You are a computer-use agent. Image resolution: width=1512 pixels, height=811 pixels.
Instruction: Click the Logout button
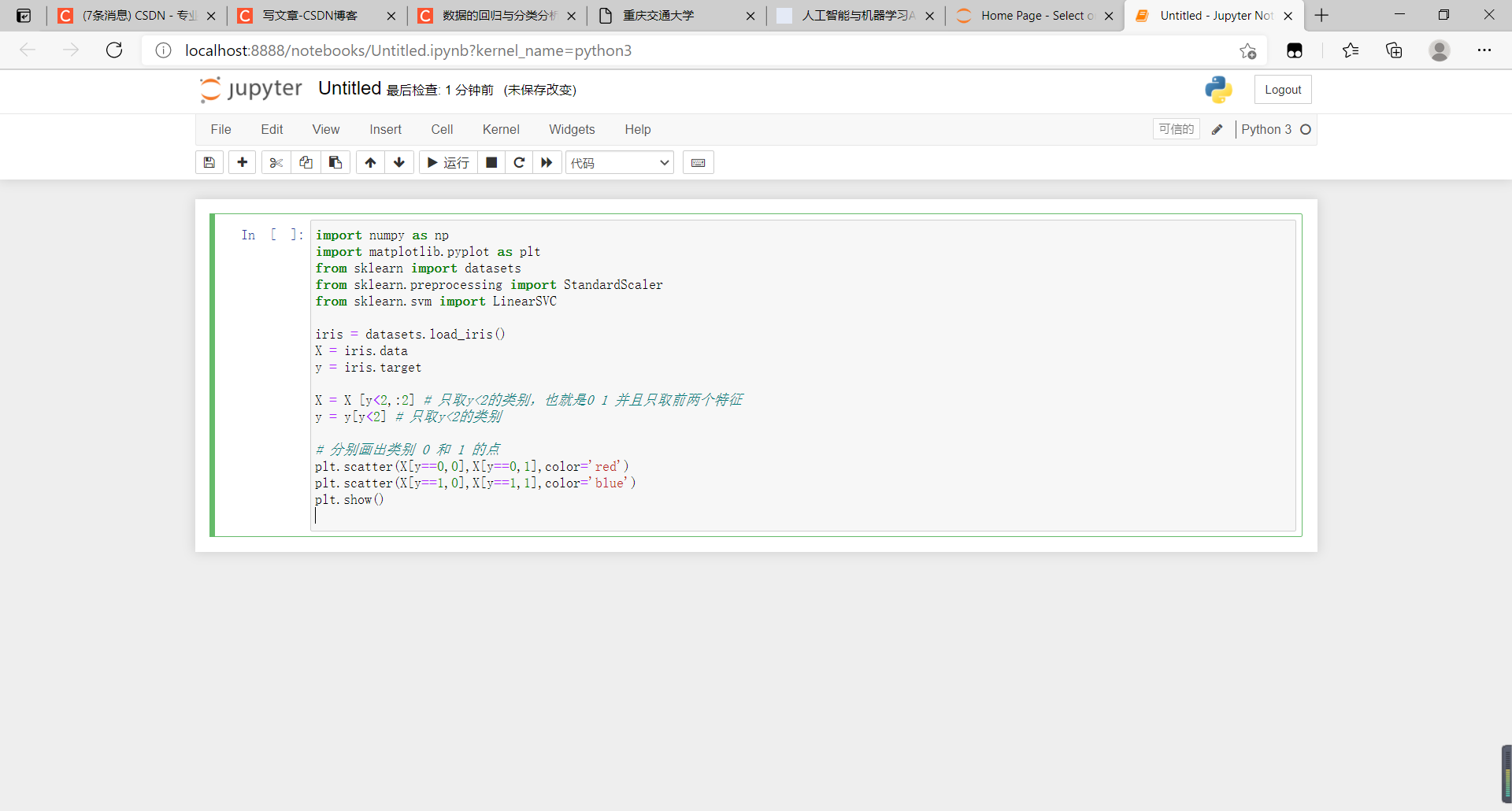(1283, 90)
